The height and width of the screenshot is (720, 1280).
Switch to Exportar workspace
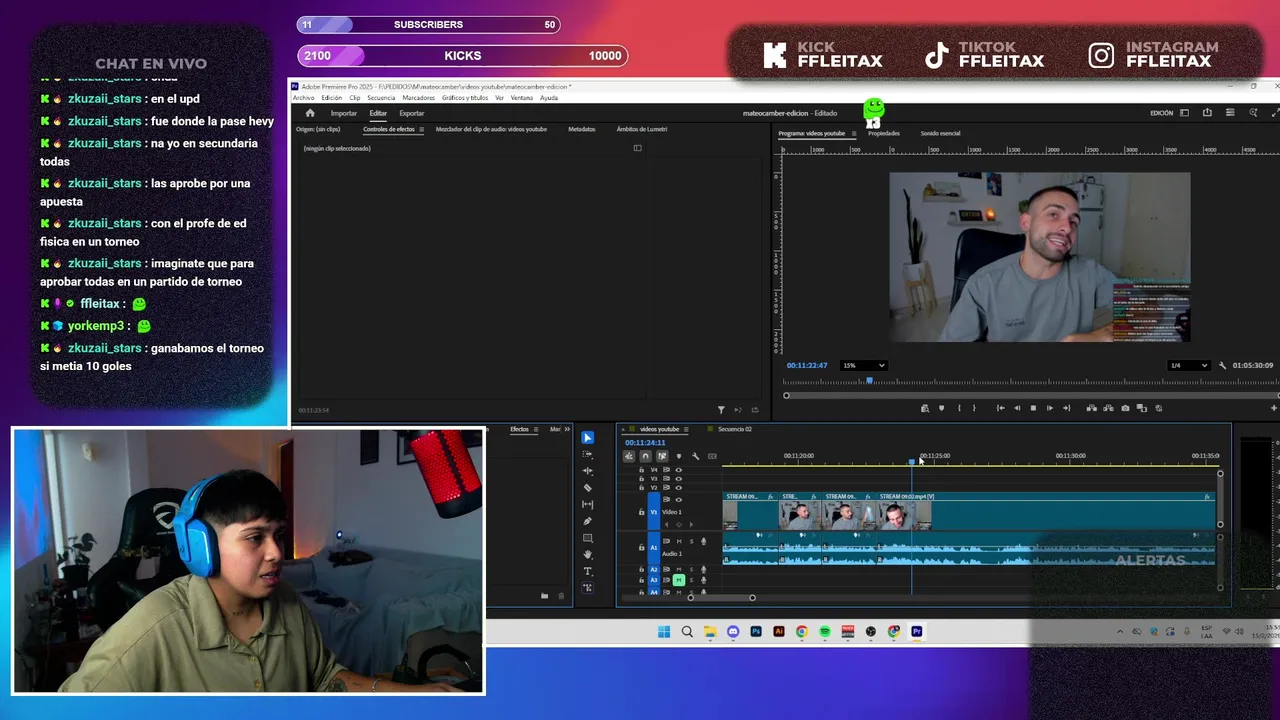tap(412, 113)
